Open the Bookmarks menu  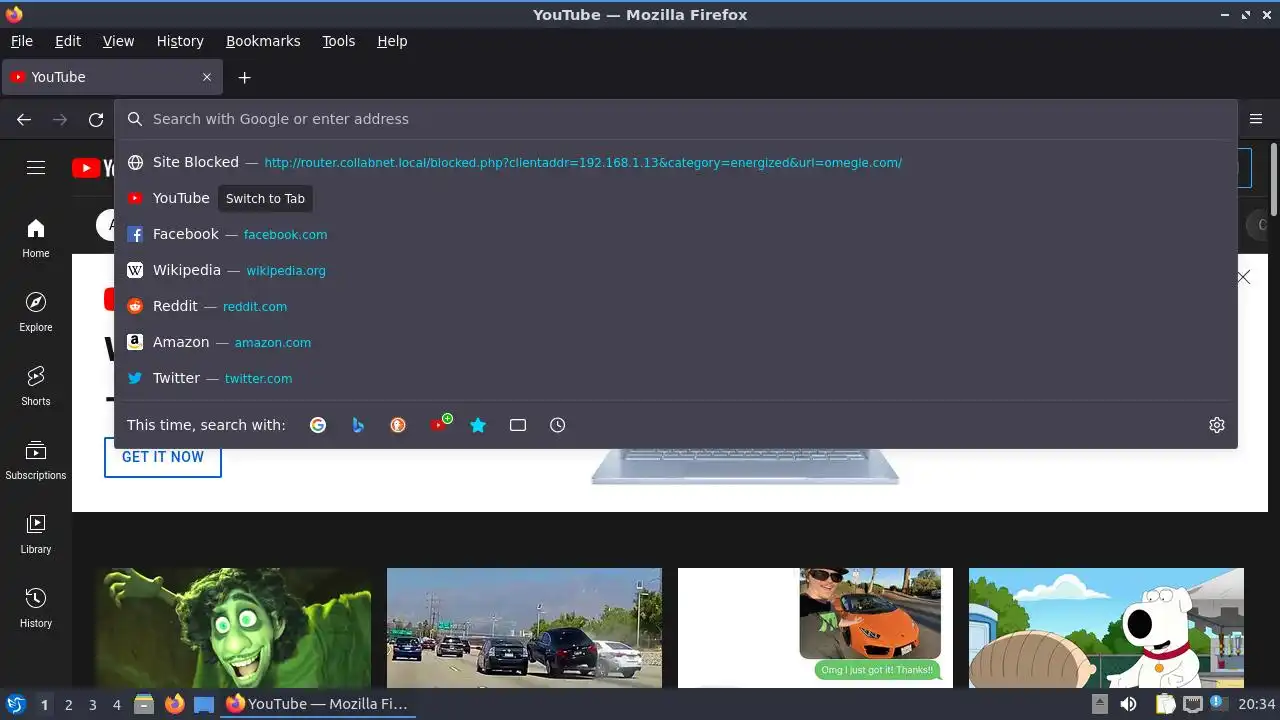pyautogui.click(x=263, y=41)
